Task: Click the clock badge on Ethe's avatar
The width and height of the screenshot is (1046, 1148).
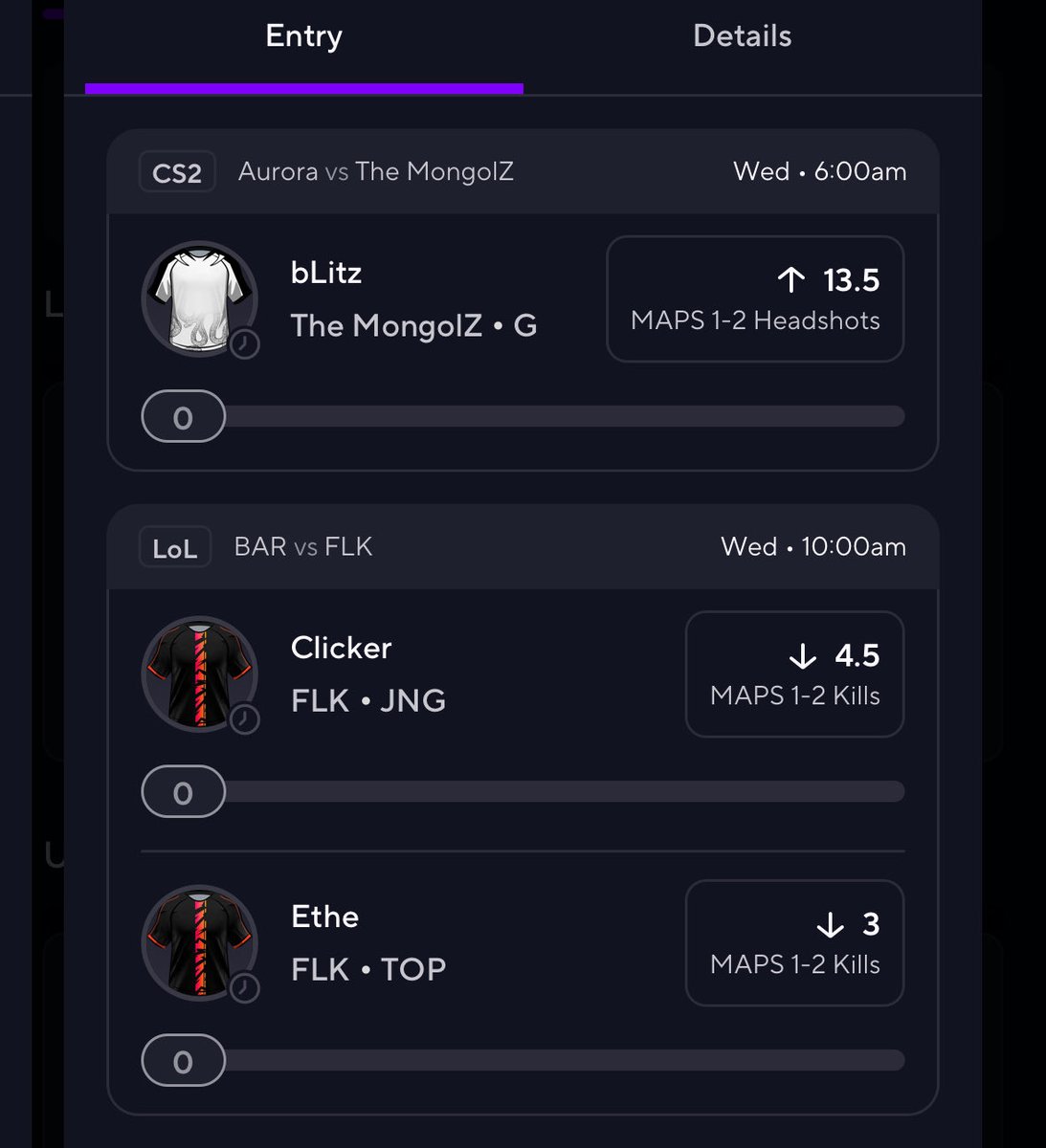Action: [244, 987]
